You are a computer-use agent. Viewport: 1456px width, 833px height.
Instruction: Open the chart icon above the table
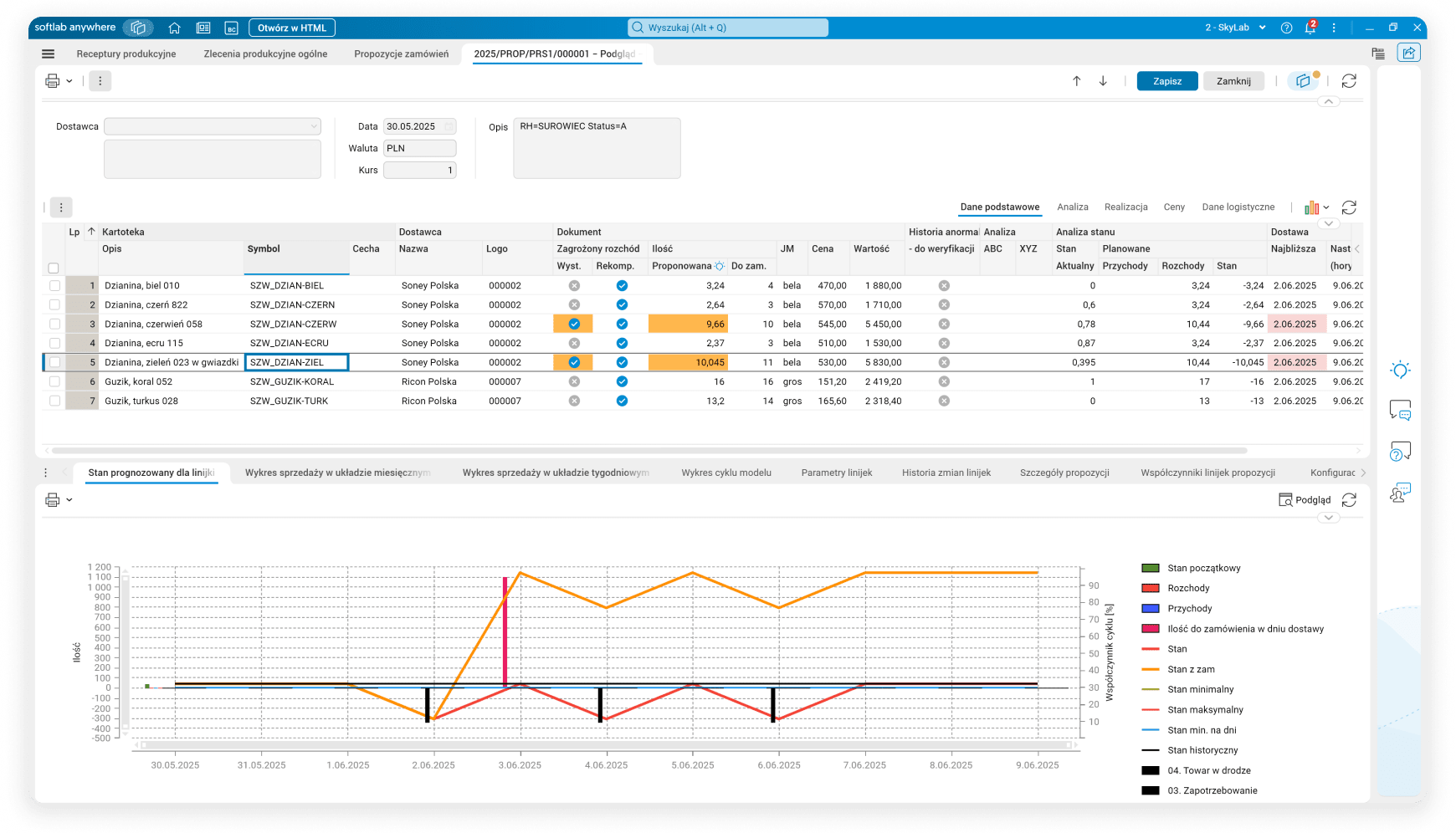[x=1311, y=207]
